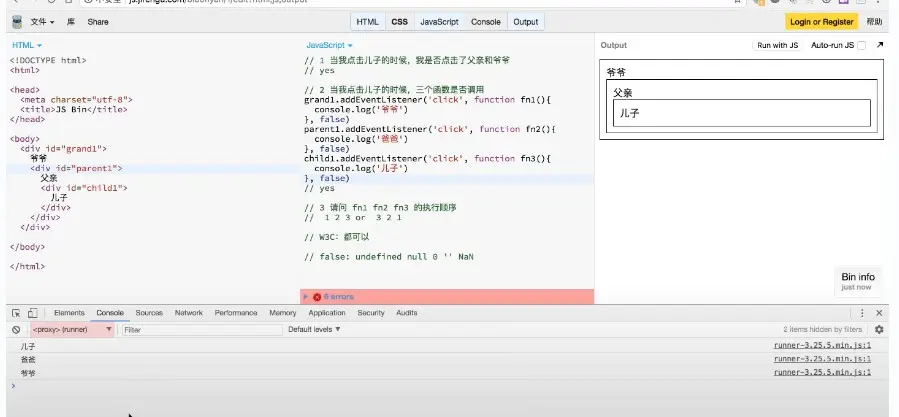Click the div id="parent1" HTML line
Viewport: 899px width, 417px height.
76,169
